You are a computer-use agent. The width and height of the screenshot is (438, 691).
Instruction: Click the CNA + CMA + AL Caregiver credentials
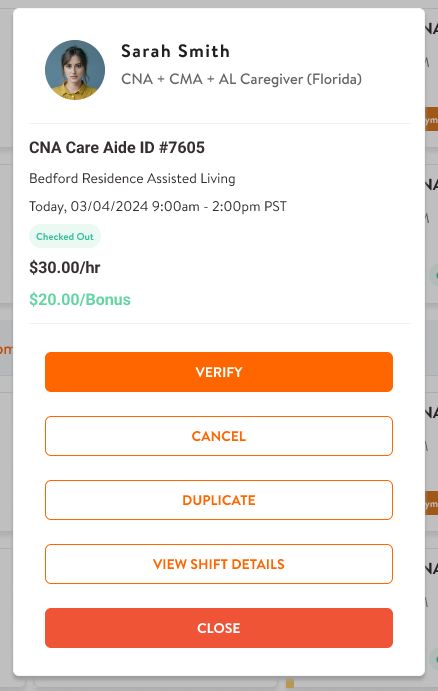(x=241, y=79)
